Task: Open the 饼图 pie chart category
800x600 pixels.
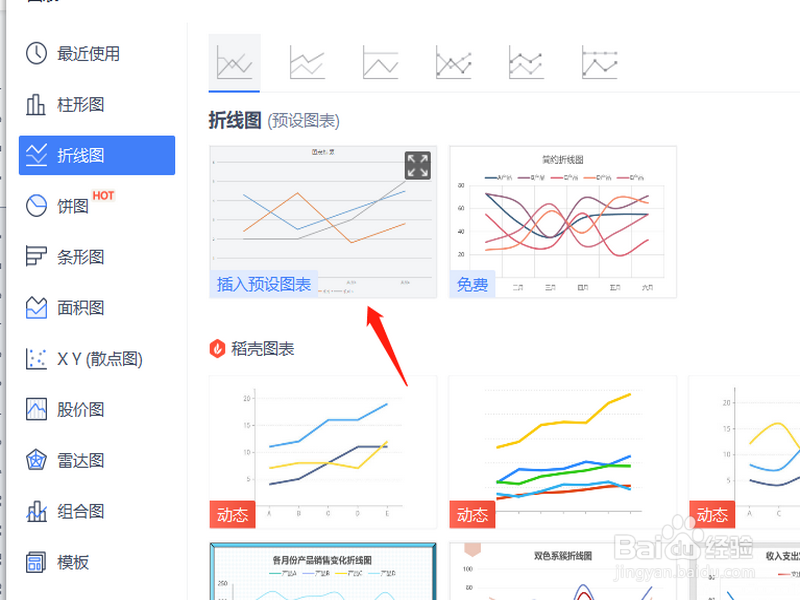Action: pyautogui.click(x=66, y=206)
